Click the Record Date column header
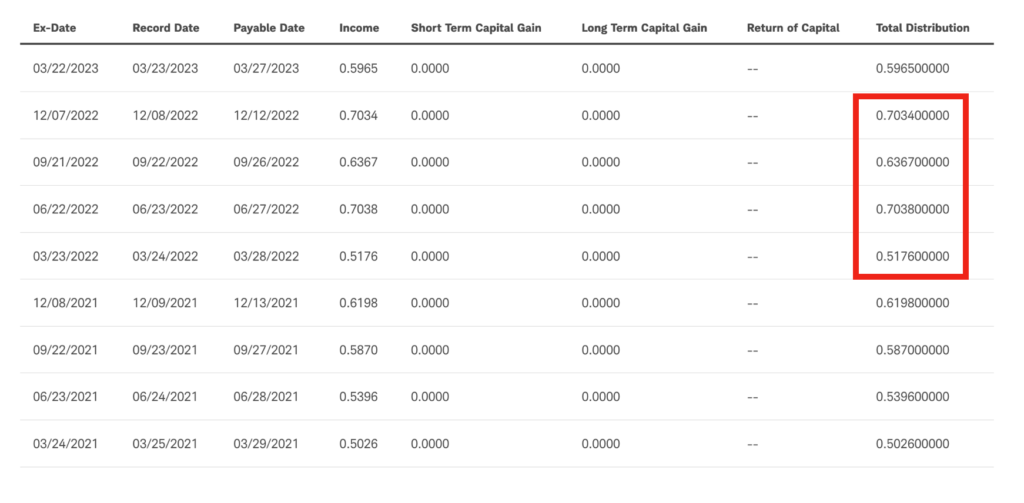Image resolution: width=1024 pixels, height=503 pixels. click(x=165, y=28)
